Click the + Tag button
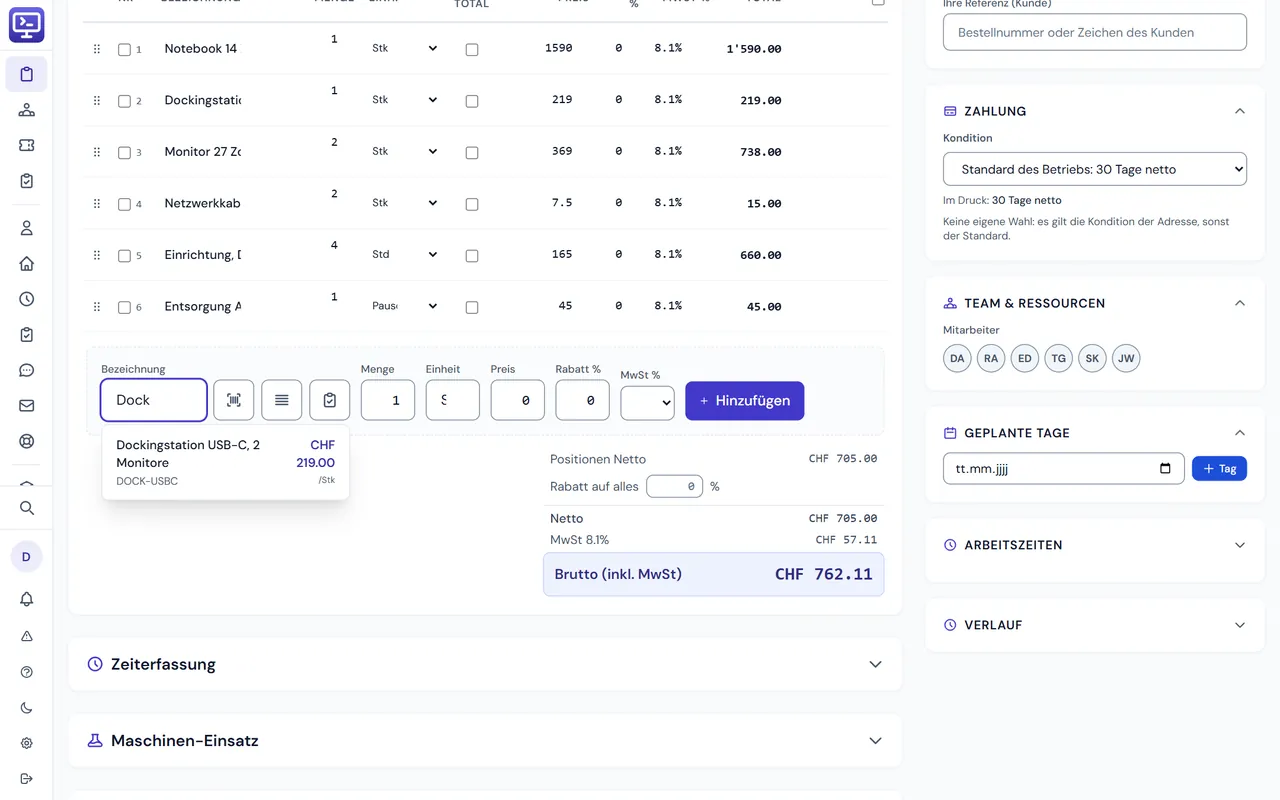The height and width of the screenshot is (800, 1280). (x=1219, y=468)
